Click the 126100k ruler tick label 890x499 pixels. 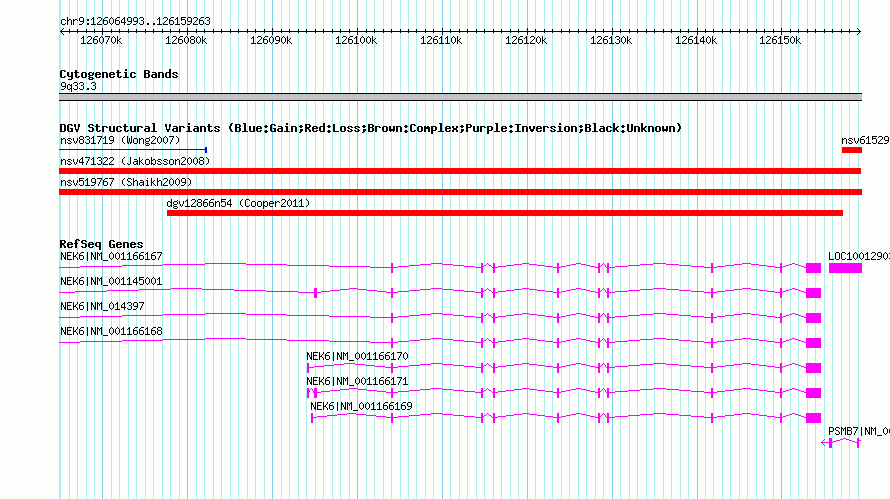[x=356, y=40]
